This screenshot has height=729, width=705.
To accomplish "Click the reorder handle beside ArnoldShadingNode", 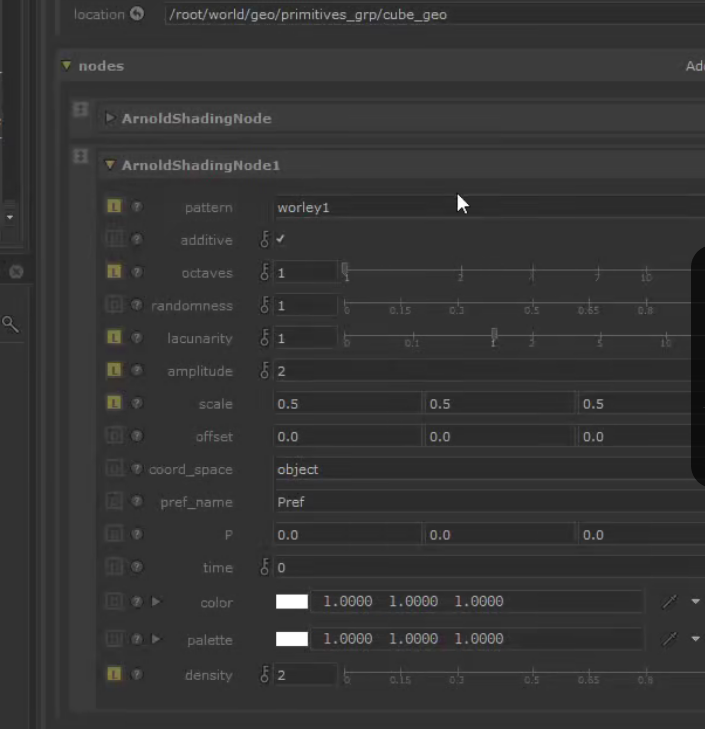I will [81, 110].
